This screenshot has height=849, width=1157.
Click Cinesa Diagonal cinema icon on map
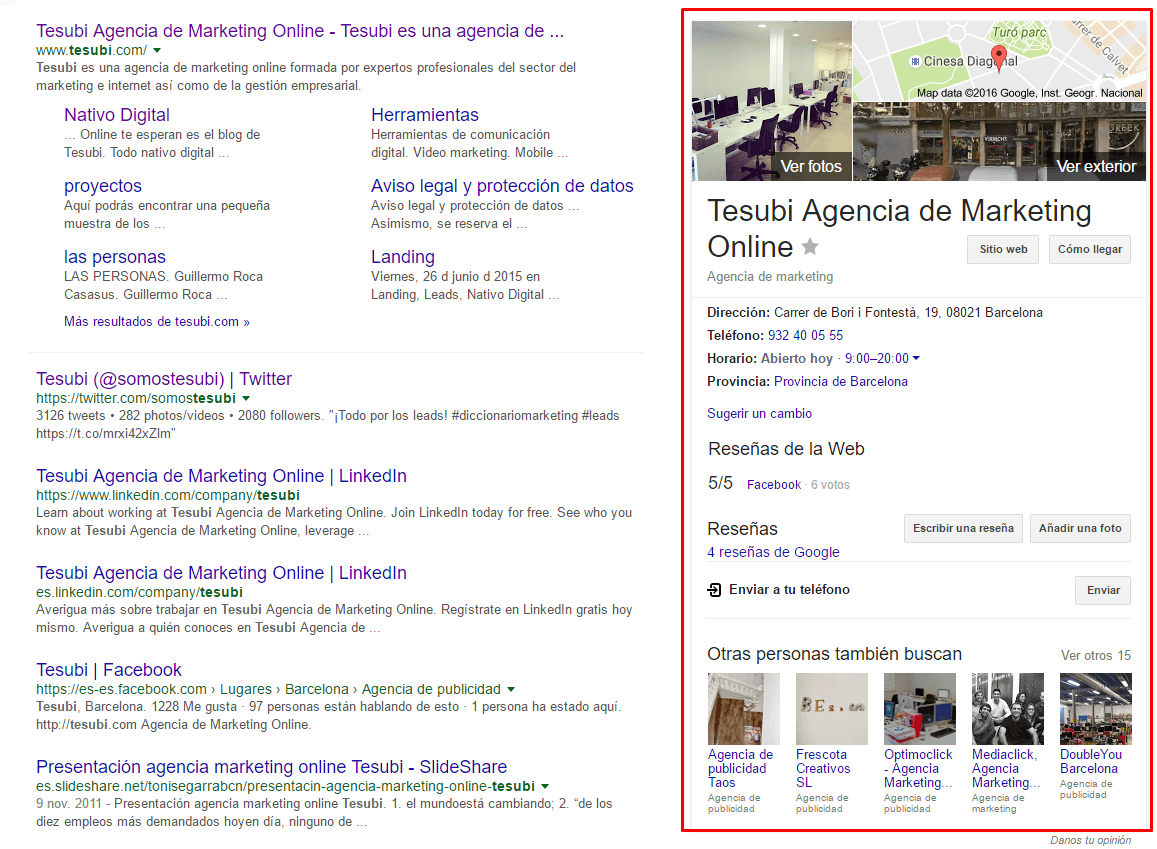(915, 62)
